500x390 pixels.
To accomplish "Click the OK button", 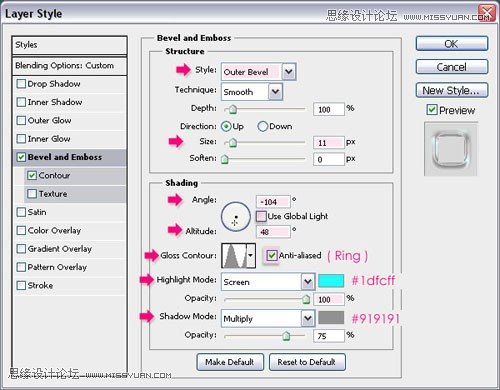I will pos(452,44).
